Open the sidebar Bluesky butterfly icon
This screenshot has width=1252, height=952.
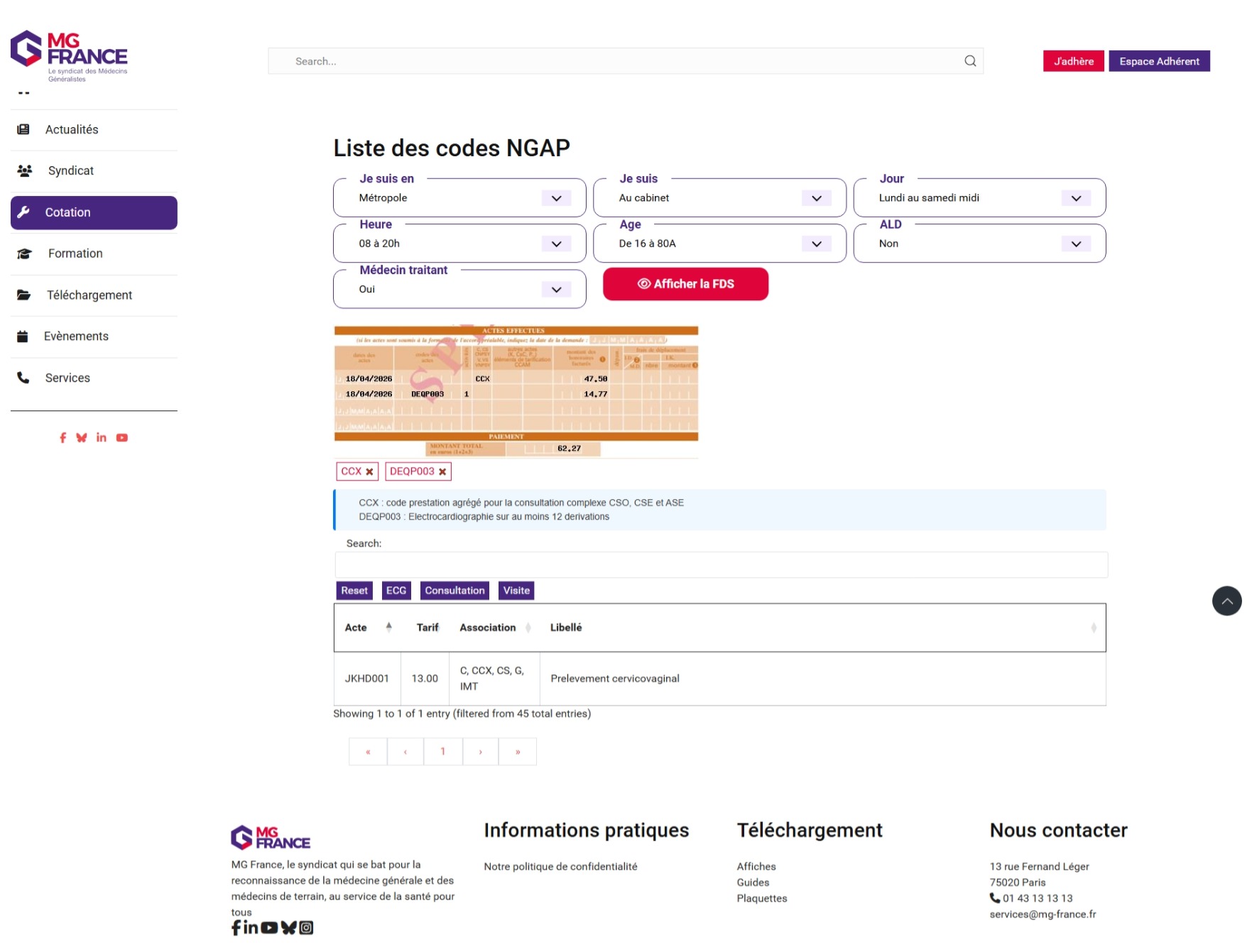[x=82, y=438]
